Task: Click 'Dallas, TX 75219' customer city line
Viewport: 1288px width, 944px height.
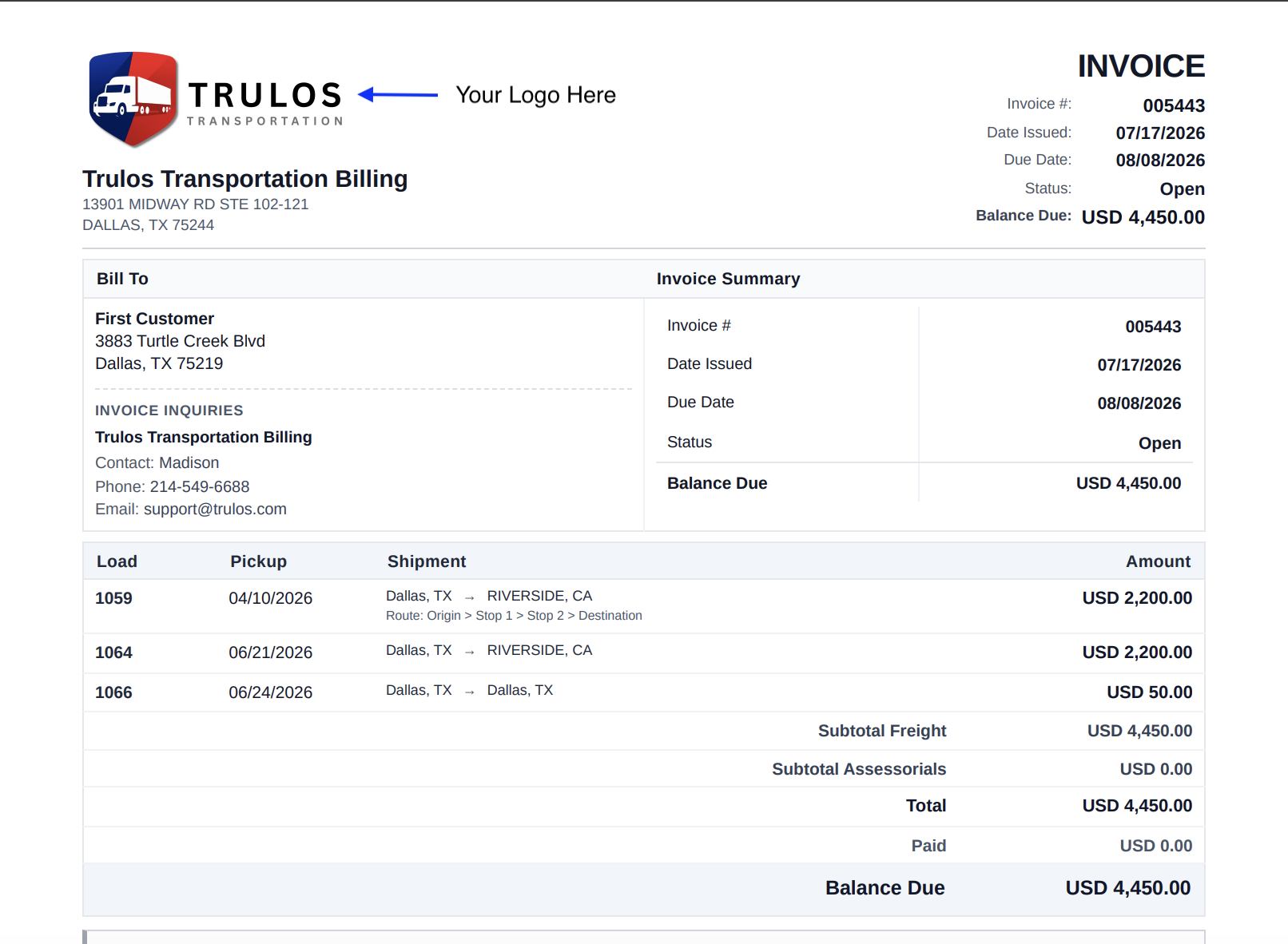Action: (x=159, y=363)
